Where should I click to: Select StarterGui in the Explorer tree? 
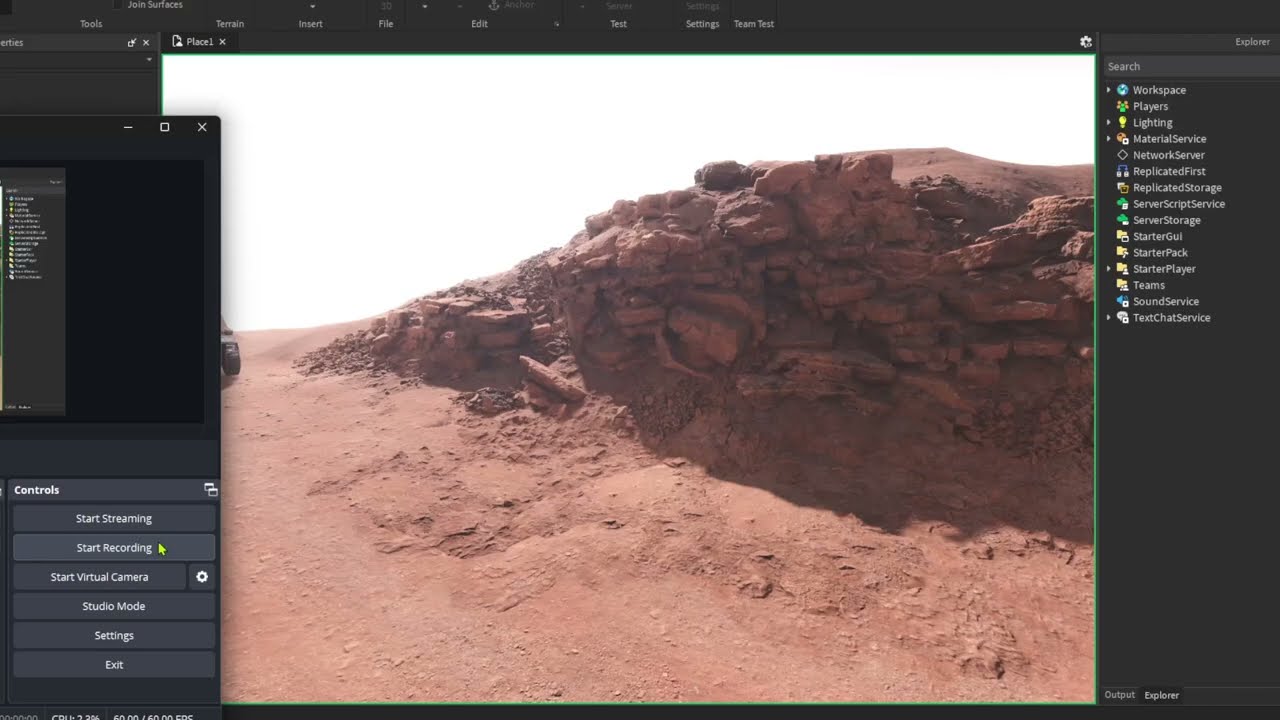click(1157, 236)
